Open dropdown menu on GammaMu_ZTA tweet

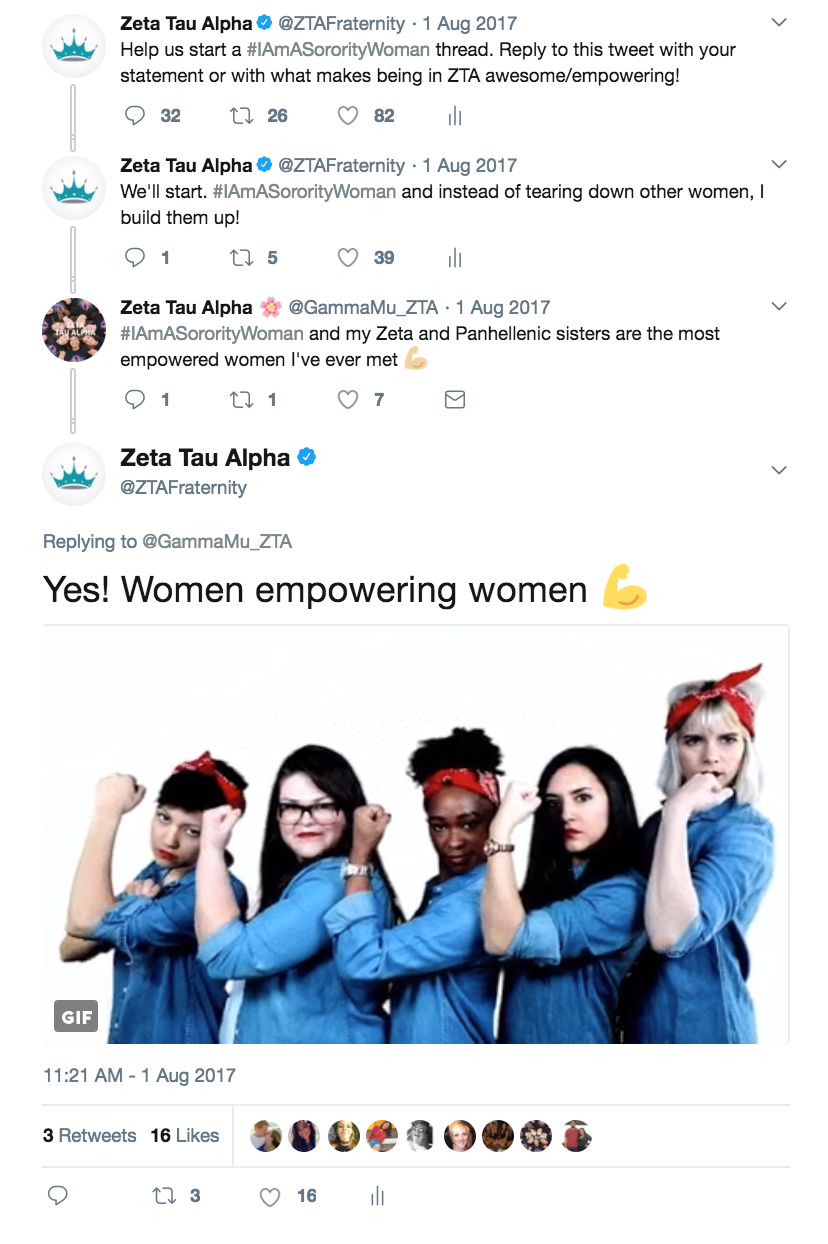pos(779,306)
